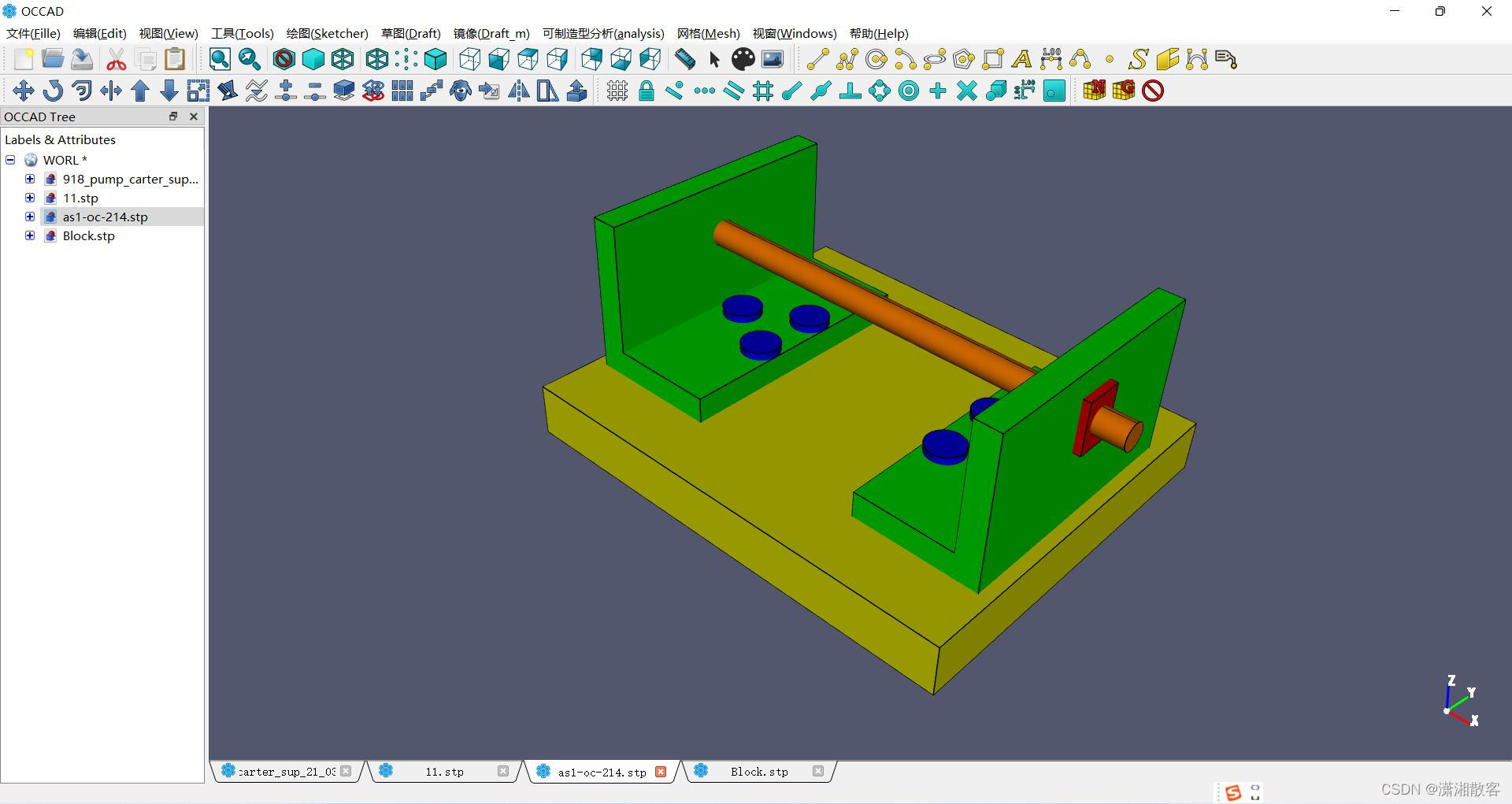The width and height of the screenshot is (1512, 804).
Task: Float the OCCAD Tree panel
Action: tap(173, 117)
